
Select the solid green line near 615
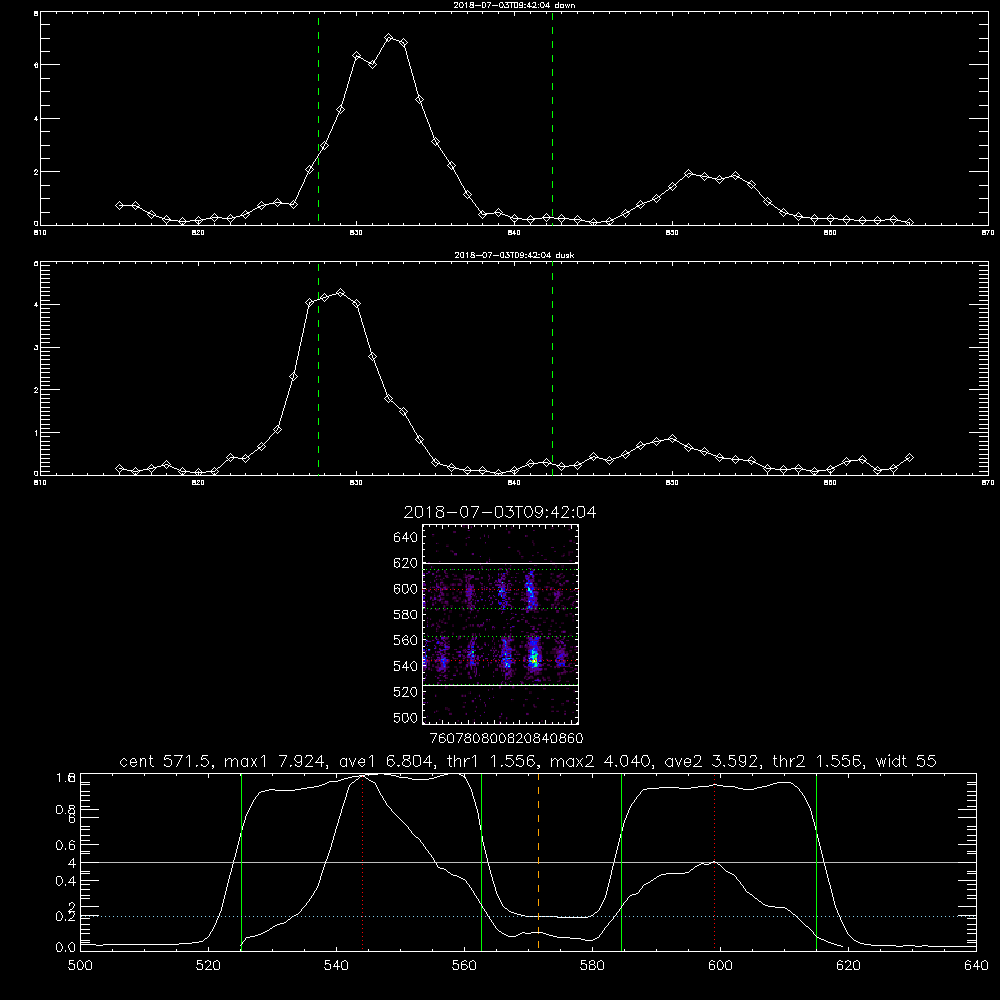(816, 862)
